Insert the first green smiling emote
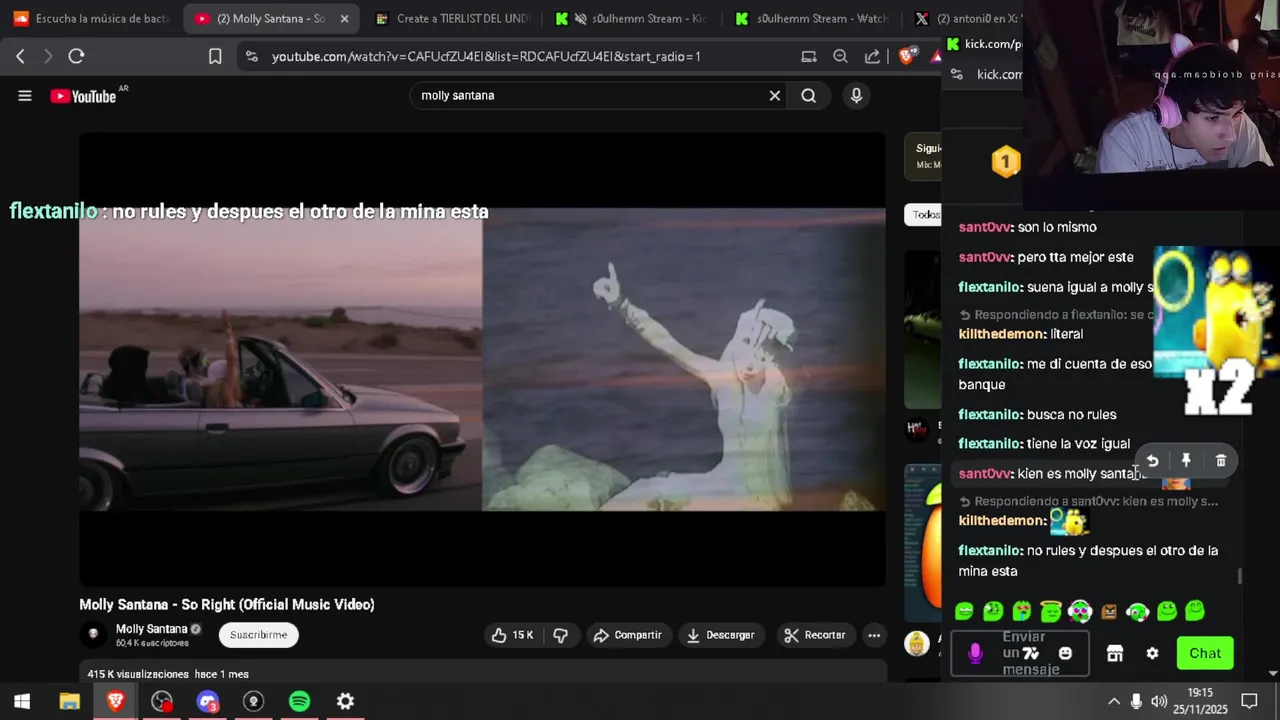Image resolution: width=1280 pixels, height=720 pixels. [x=964, y=611]
